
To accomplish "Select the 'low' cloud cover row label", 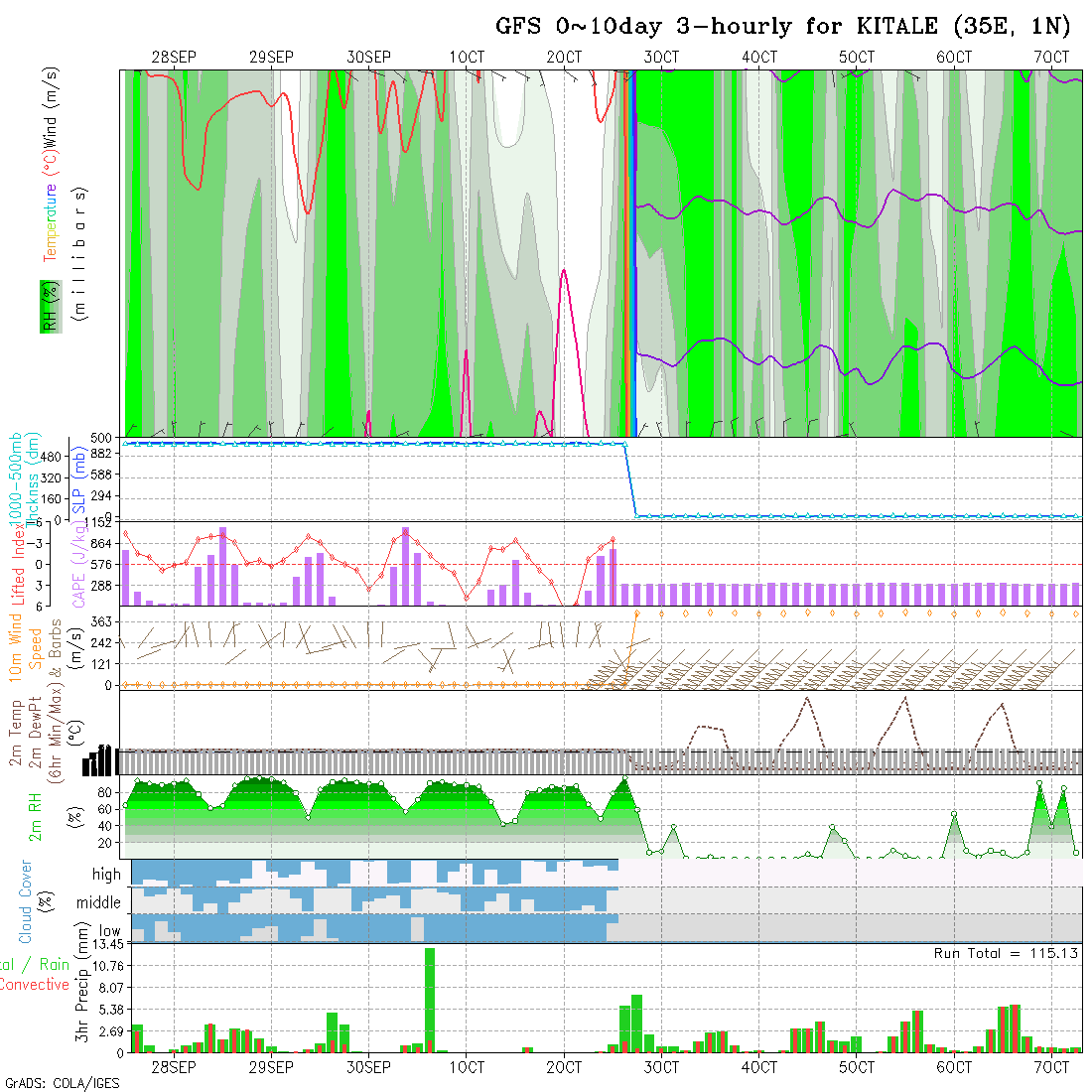I will (x=109, y=932).
